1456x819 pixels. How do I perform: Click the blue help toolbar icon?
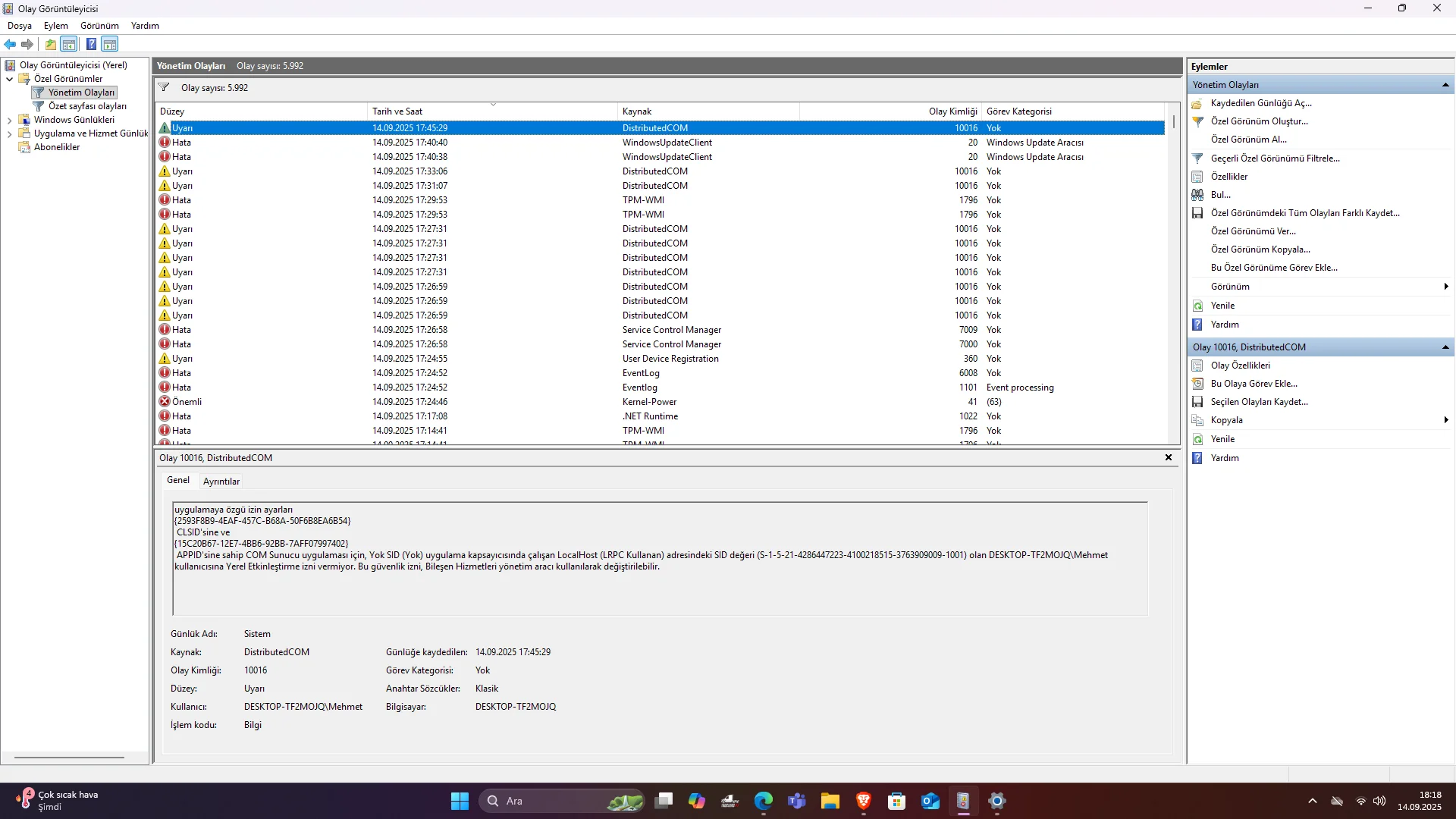[x=91, y=44]
